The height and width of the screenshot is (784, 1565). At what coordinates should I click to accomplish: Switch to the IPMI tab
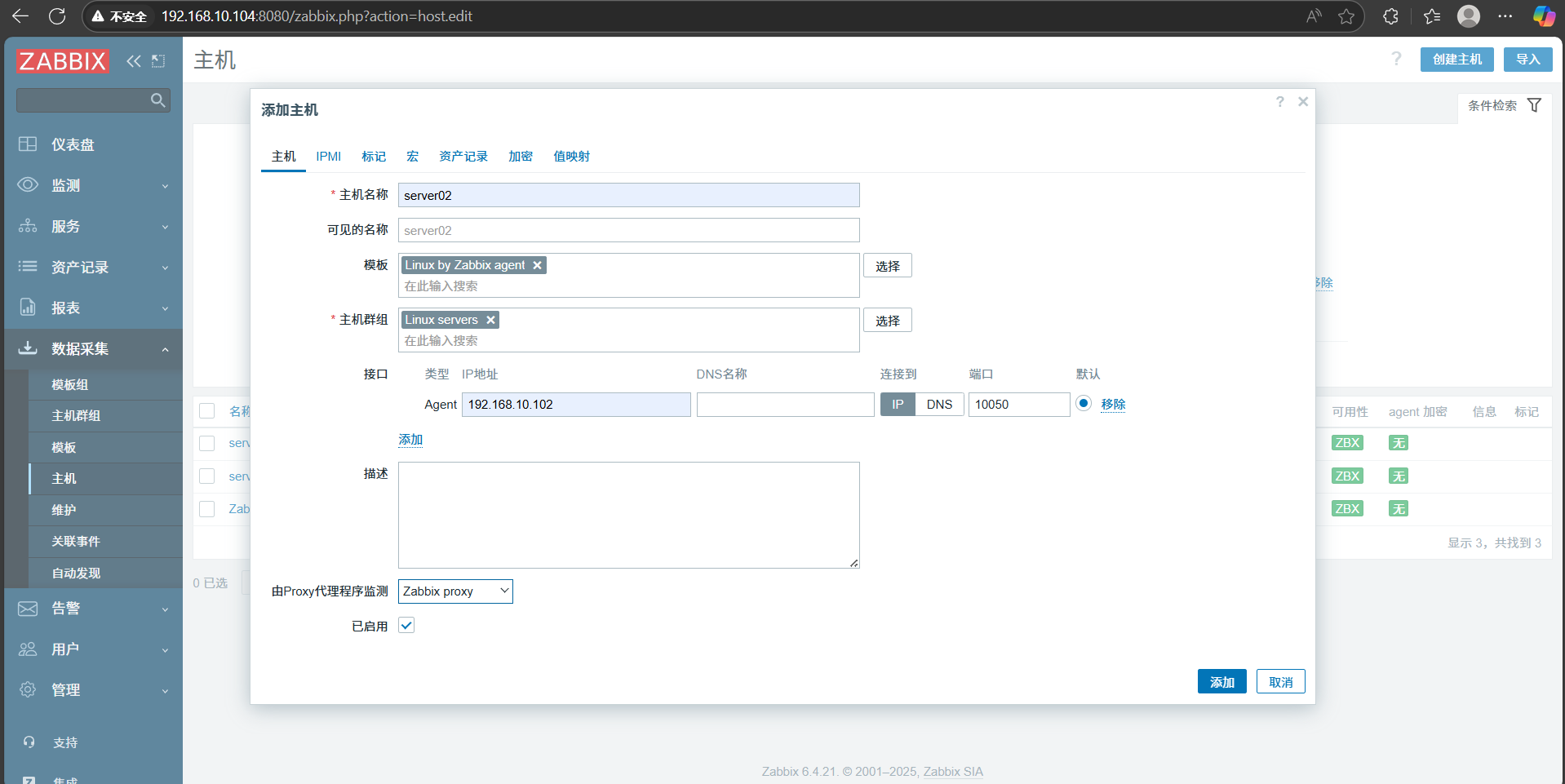pyautogui.click(x=329, y=157)
